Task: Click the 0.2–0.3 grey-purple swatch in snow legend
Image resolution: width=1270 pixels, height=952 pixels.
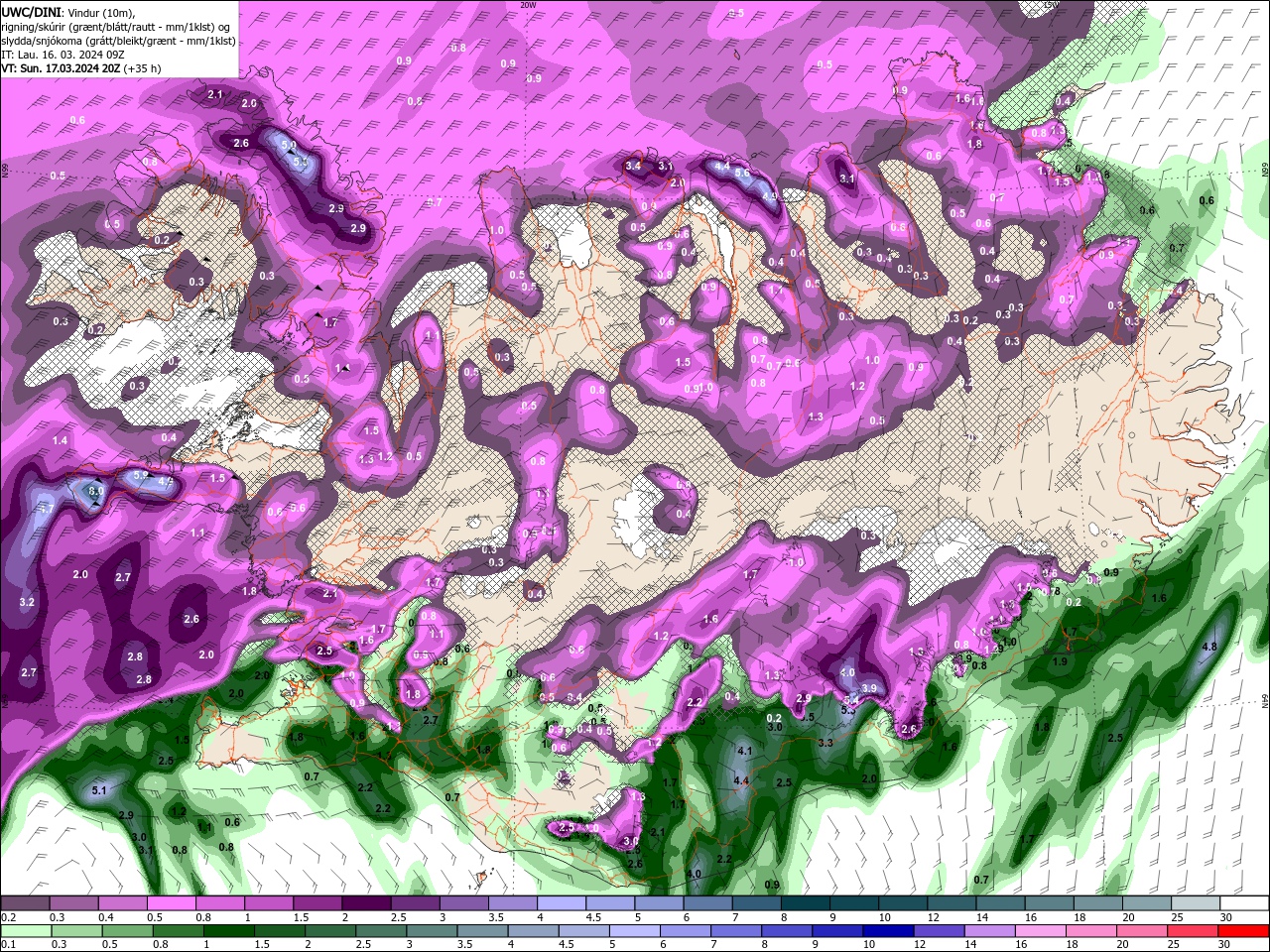Action: point(27,903)
